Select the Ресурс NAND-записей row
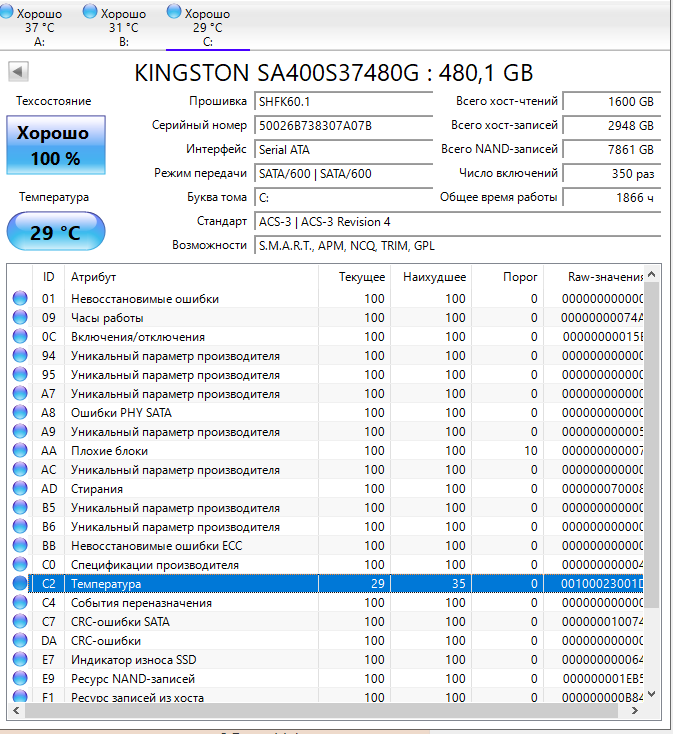This screenshot has height=734, width=673. [x=325, y=678]
